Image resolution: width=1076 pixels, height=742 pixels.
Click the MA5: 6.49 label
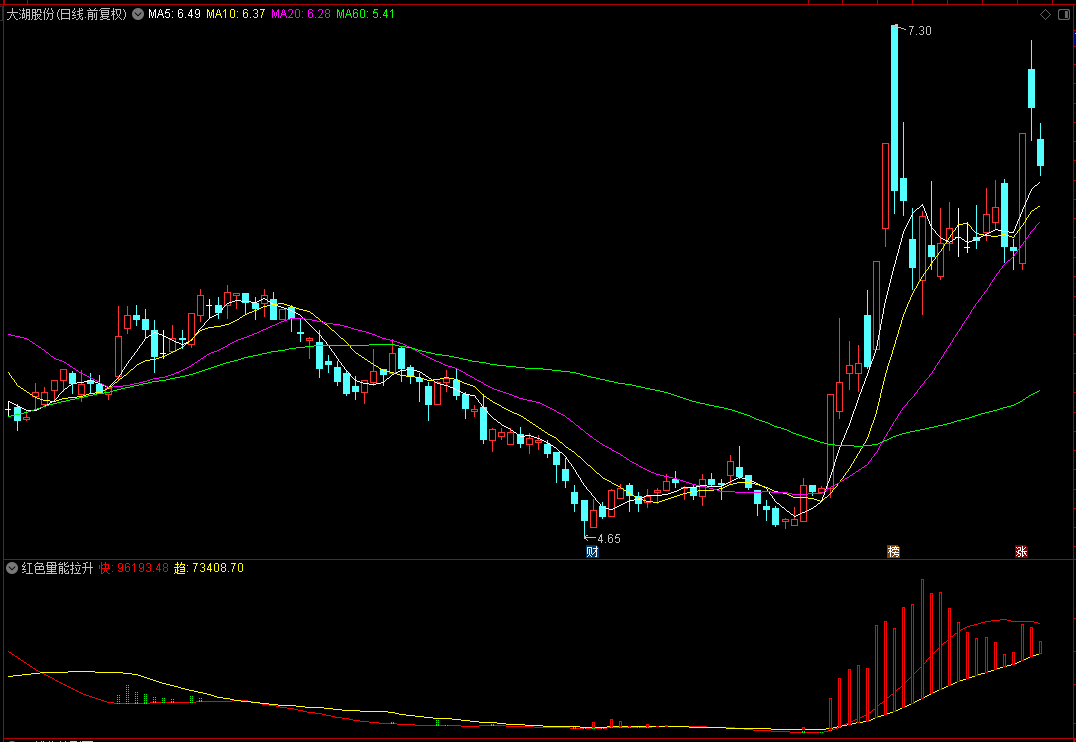coord(174,14)
